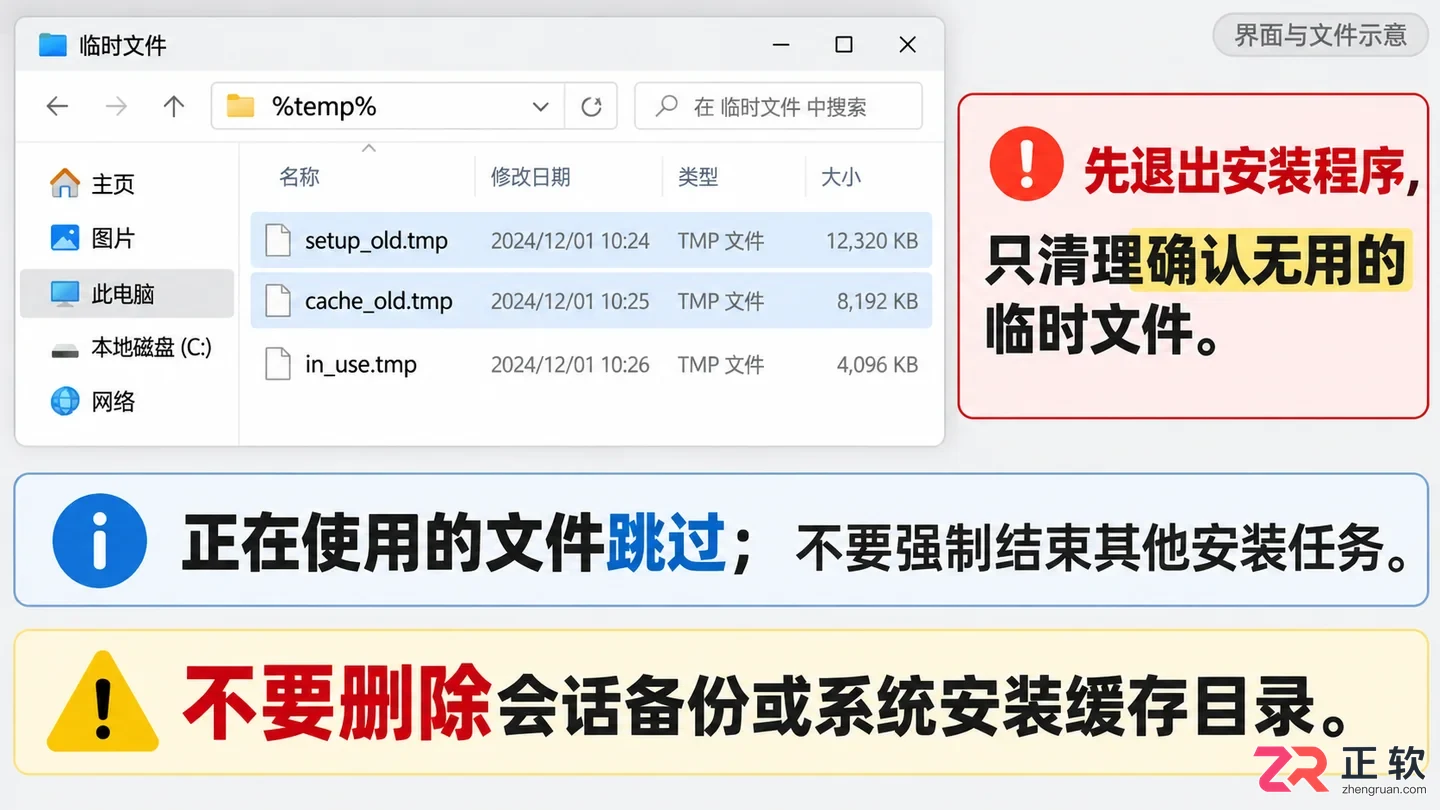
Task: Open 主页 in the sidebar
Action: click(126, 184)
